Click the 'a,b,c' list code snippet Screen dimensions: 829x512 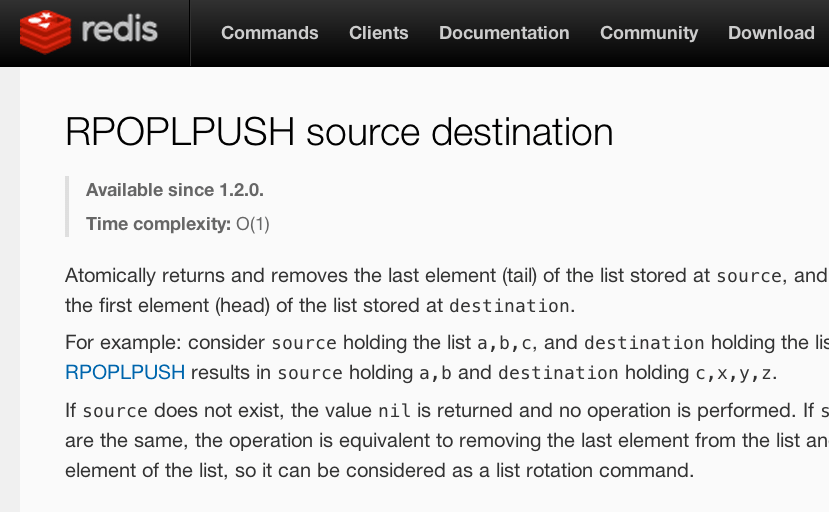pyautogui.click(x=506, y=343)
